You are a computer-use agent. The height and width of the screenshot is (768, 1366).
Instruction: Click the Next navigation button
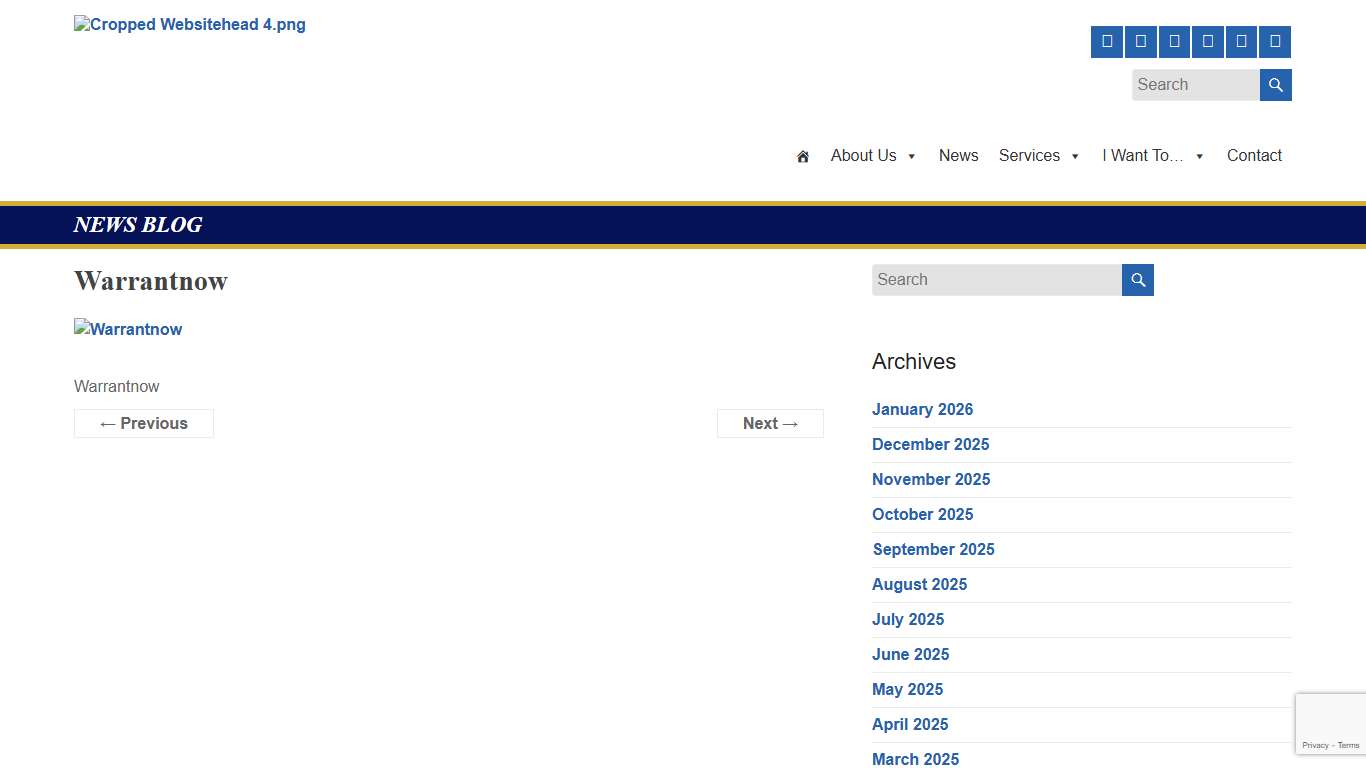point(770,423)
